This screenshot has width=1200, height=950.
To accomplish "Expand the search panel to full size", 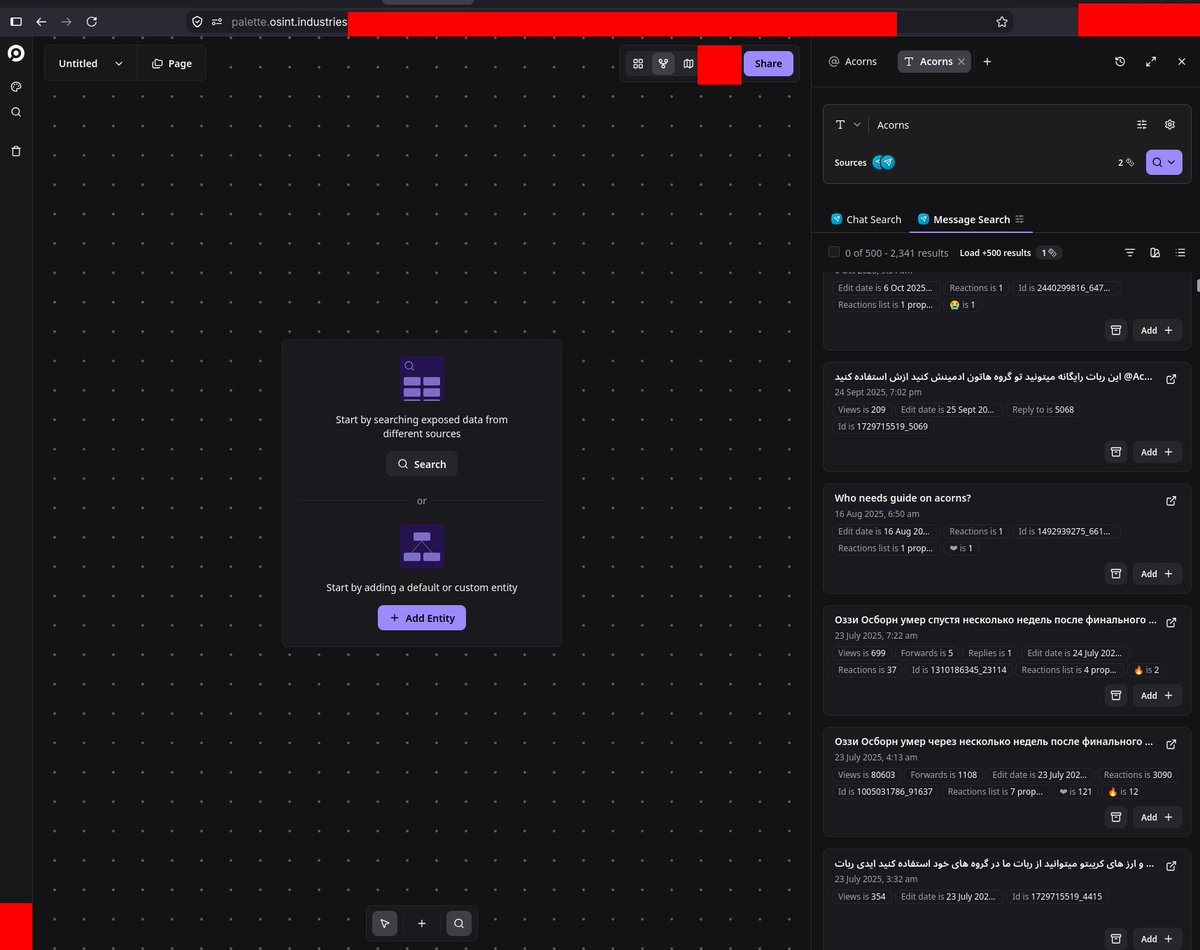I will pyautogui.click(x=1151, y=62).
